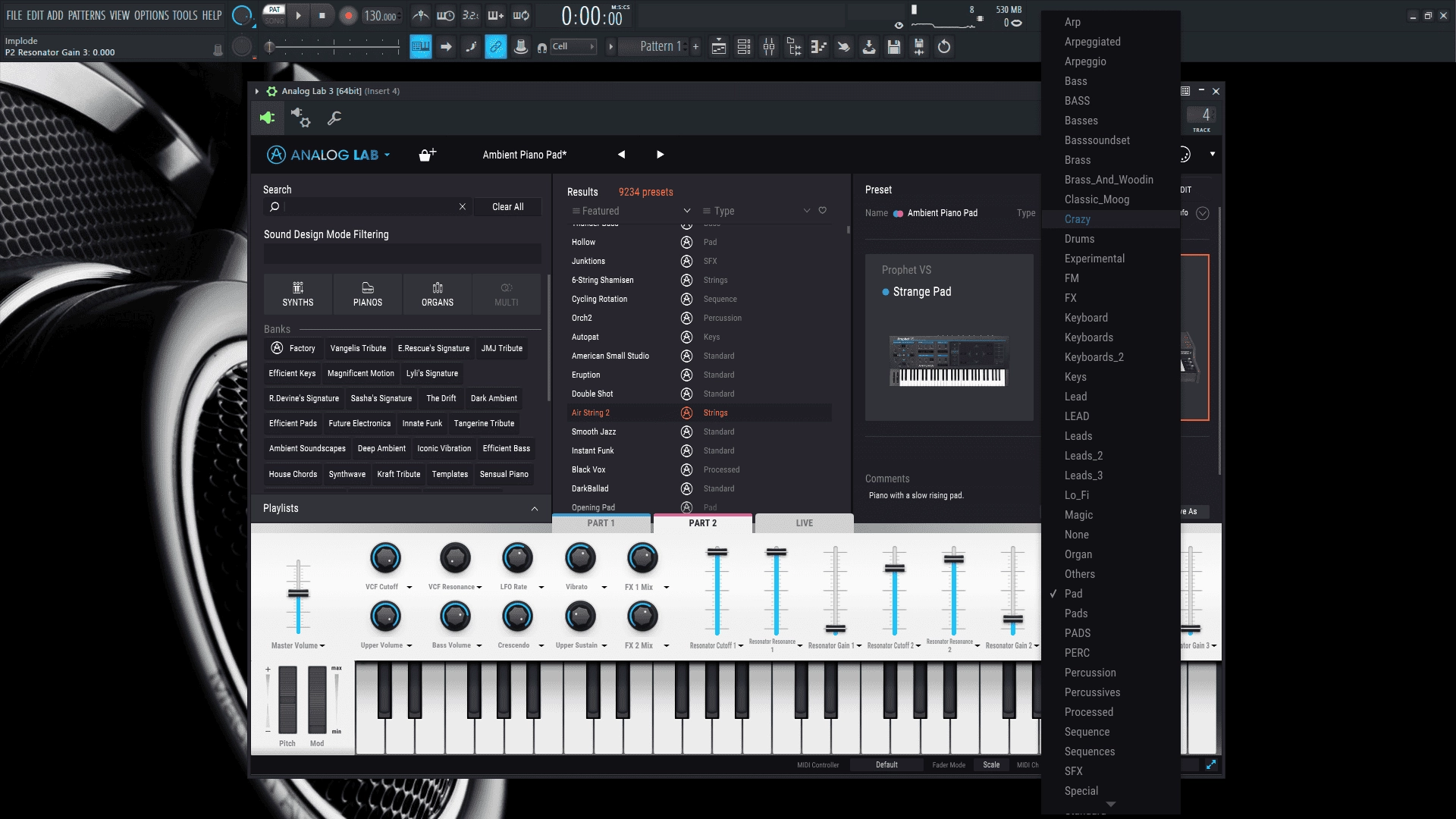Screen dimensions: 1456x819
Task: Toggle the record button
Action: pyautogui.click(x=348, y=16)
